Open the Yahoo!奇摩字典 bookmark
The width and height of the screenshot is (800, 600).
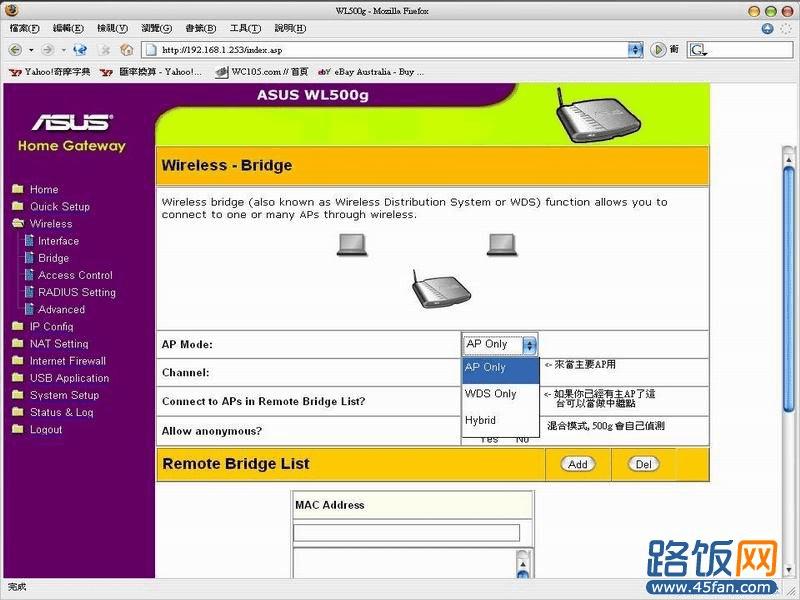tap(49, 72)
